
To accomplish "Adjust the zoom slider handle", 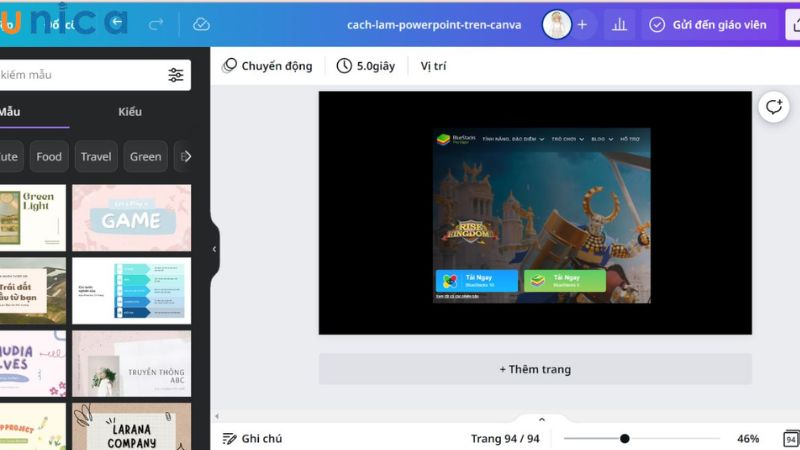I will pyautogui.click(x=624, y=439).
